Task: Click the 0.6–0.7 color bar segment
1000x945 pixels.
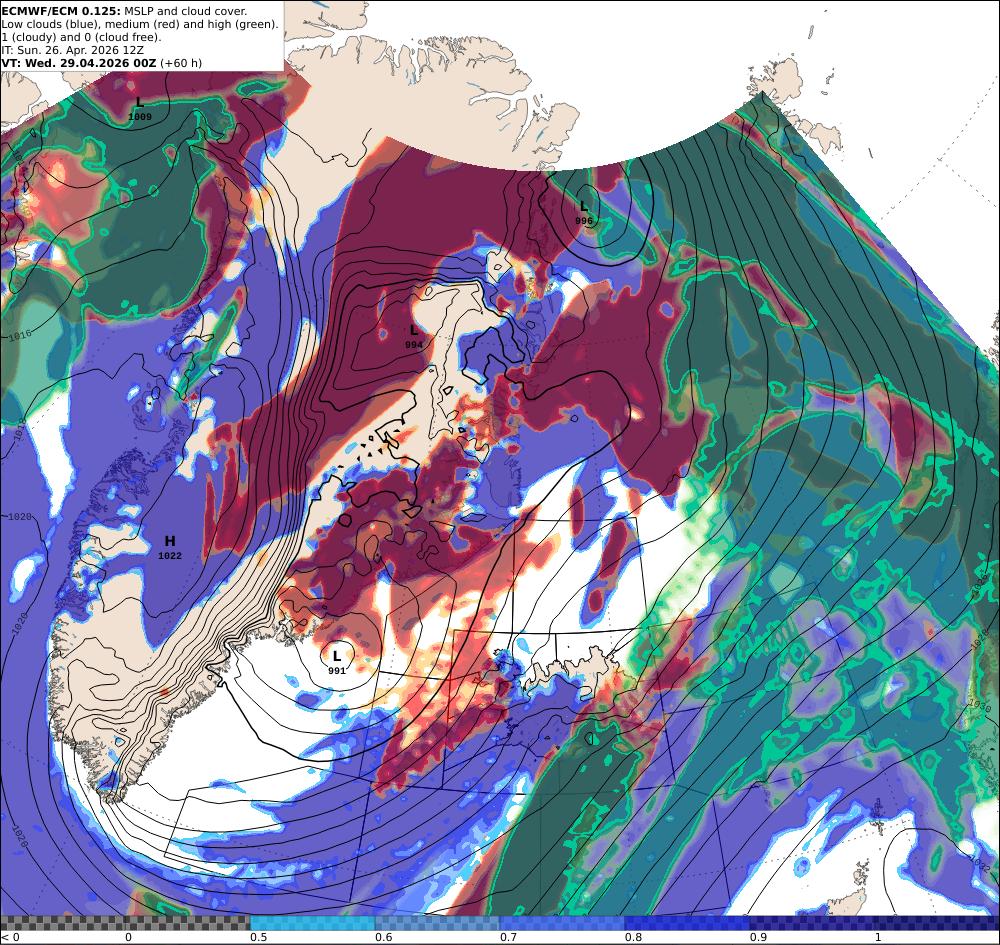Action: coord(437,923)
